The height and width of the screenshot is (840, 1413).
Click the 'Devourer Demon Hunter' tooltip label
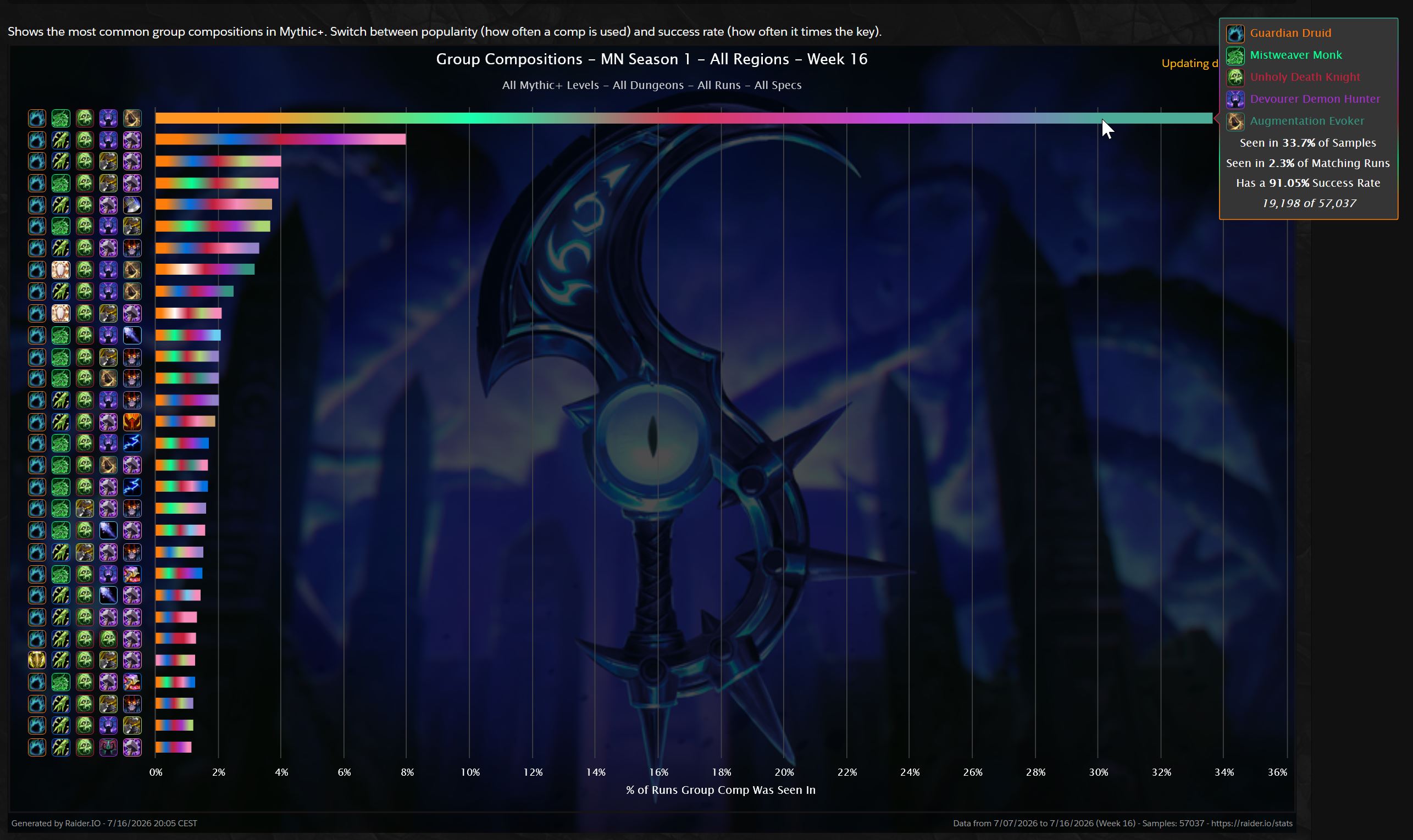[x=1315, y=99]
